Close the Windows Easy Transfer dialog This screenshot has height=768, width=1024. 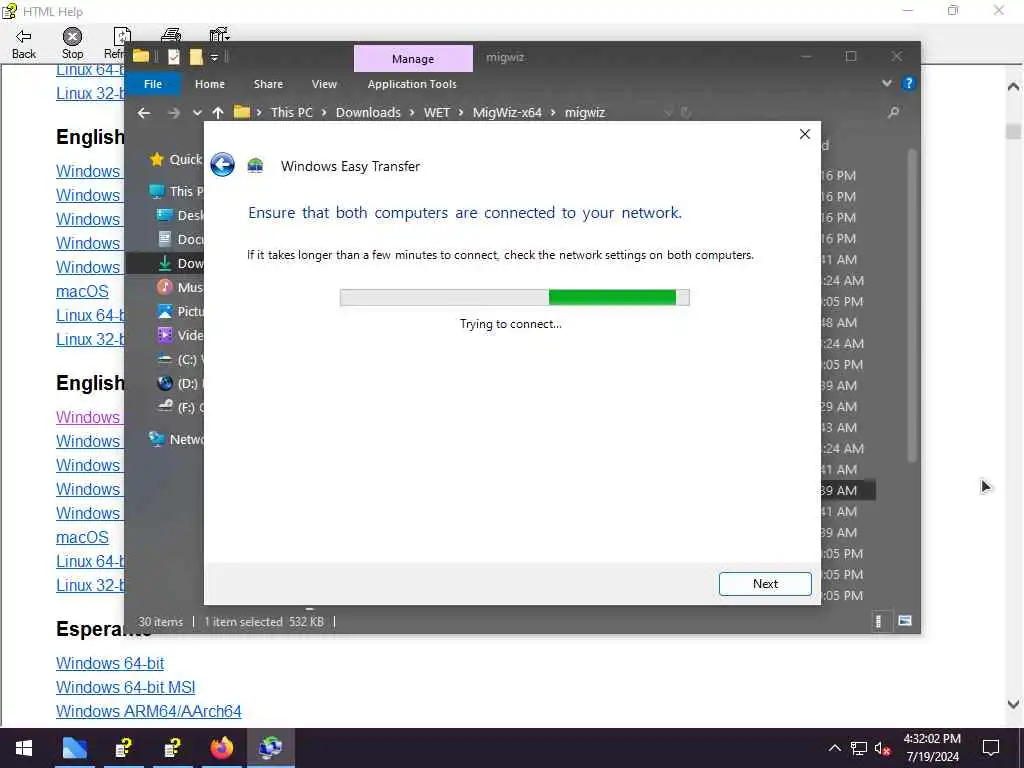click(805, 134)
